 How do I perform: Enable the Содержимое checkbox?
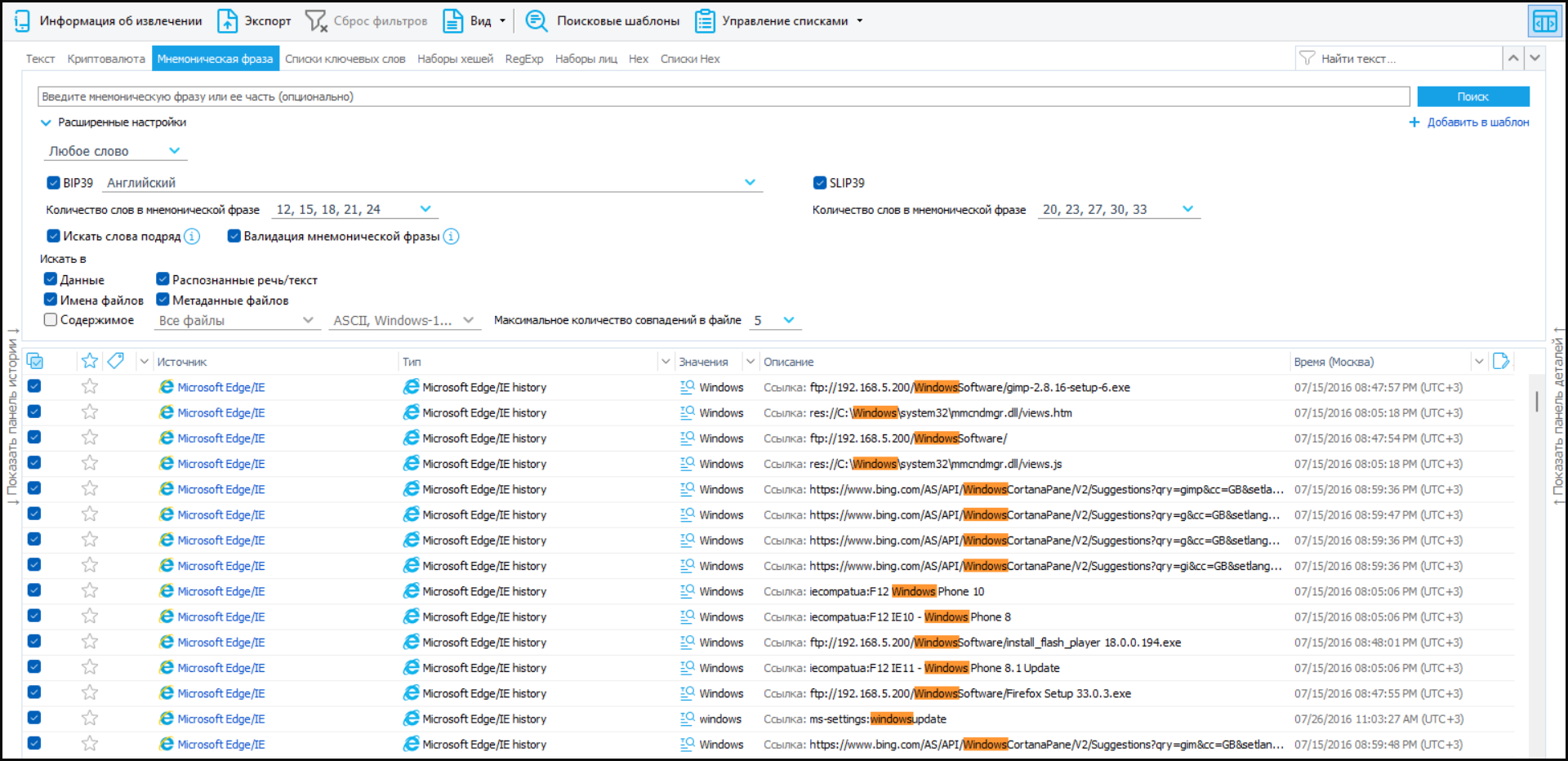(x=51, y=320)
